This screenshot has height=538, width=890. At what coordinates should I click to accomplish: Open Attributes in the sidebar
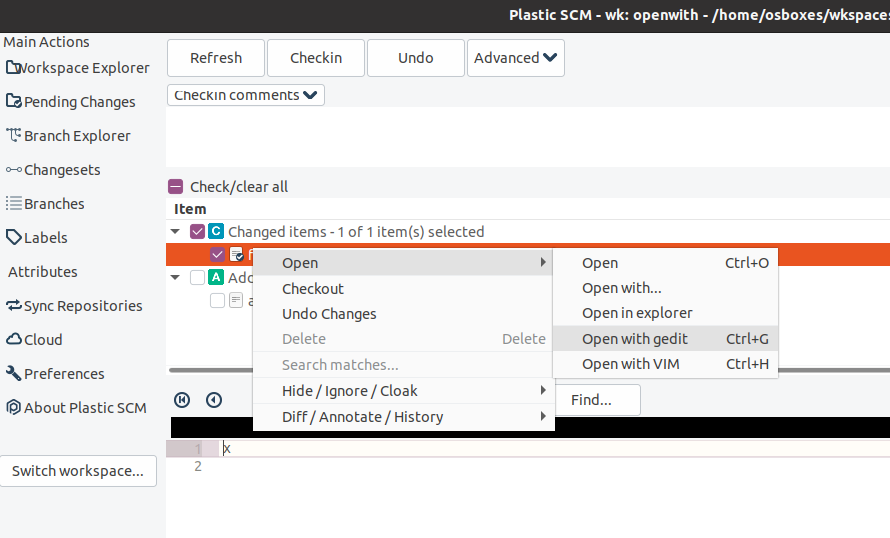tap(43, 271)
